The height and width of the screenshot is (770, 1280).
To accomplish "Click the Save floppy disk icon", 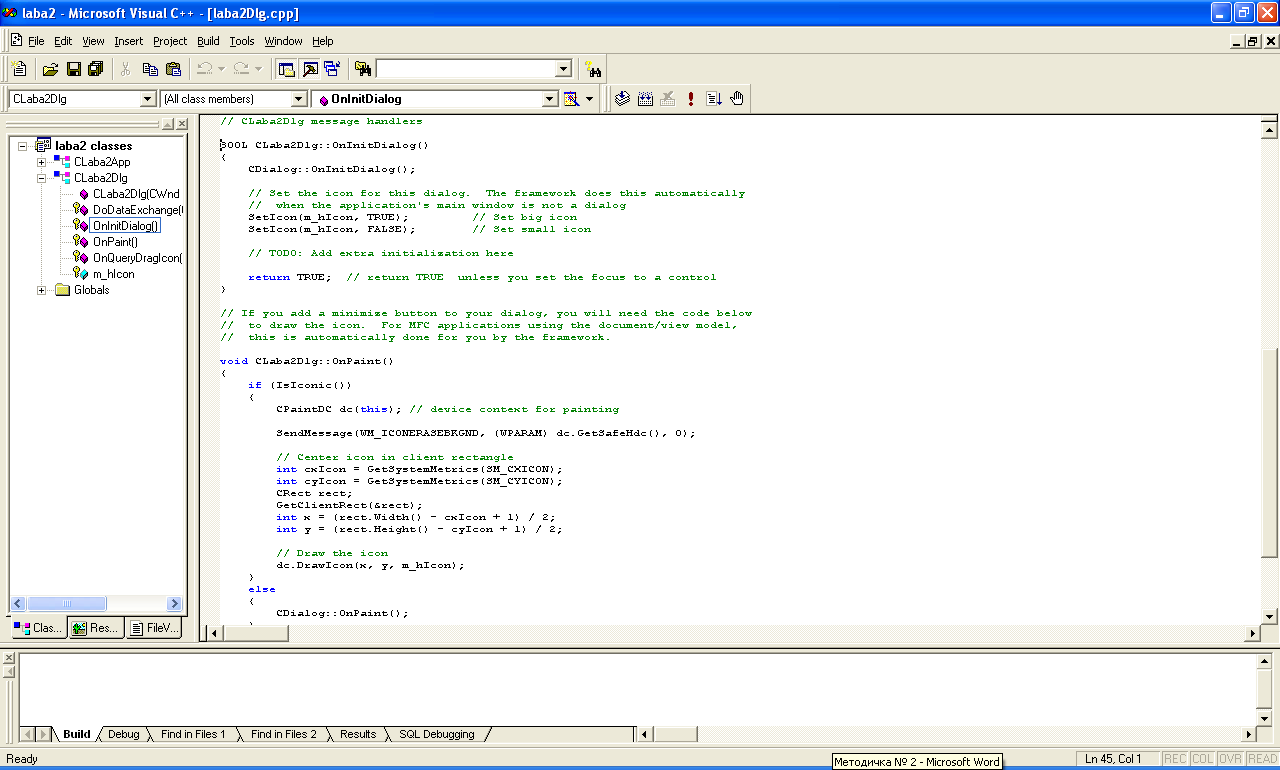I will tap(73, 69).
